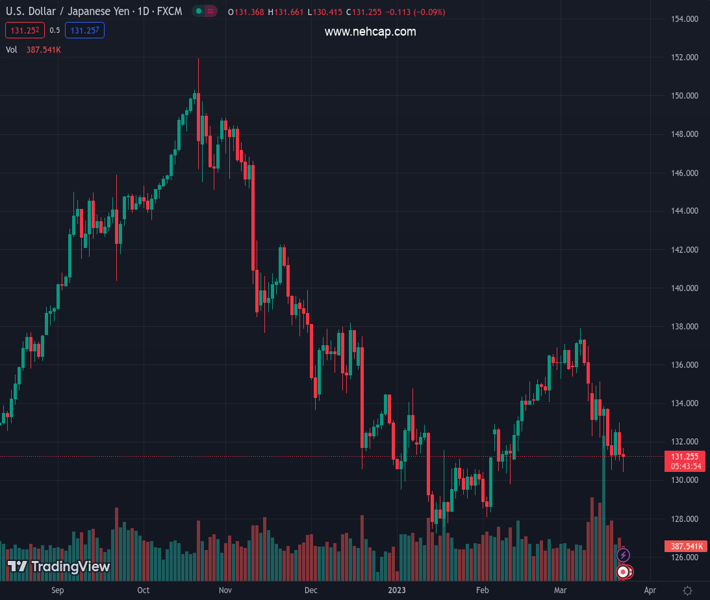The width and height of the screenshot is (710, 600).
Task: Click the green market status dot
Action: point(200,12)
